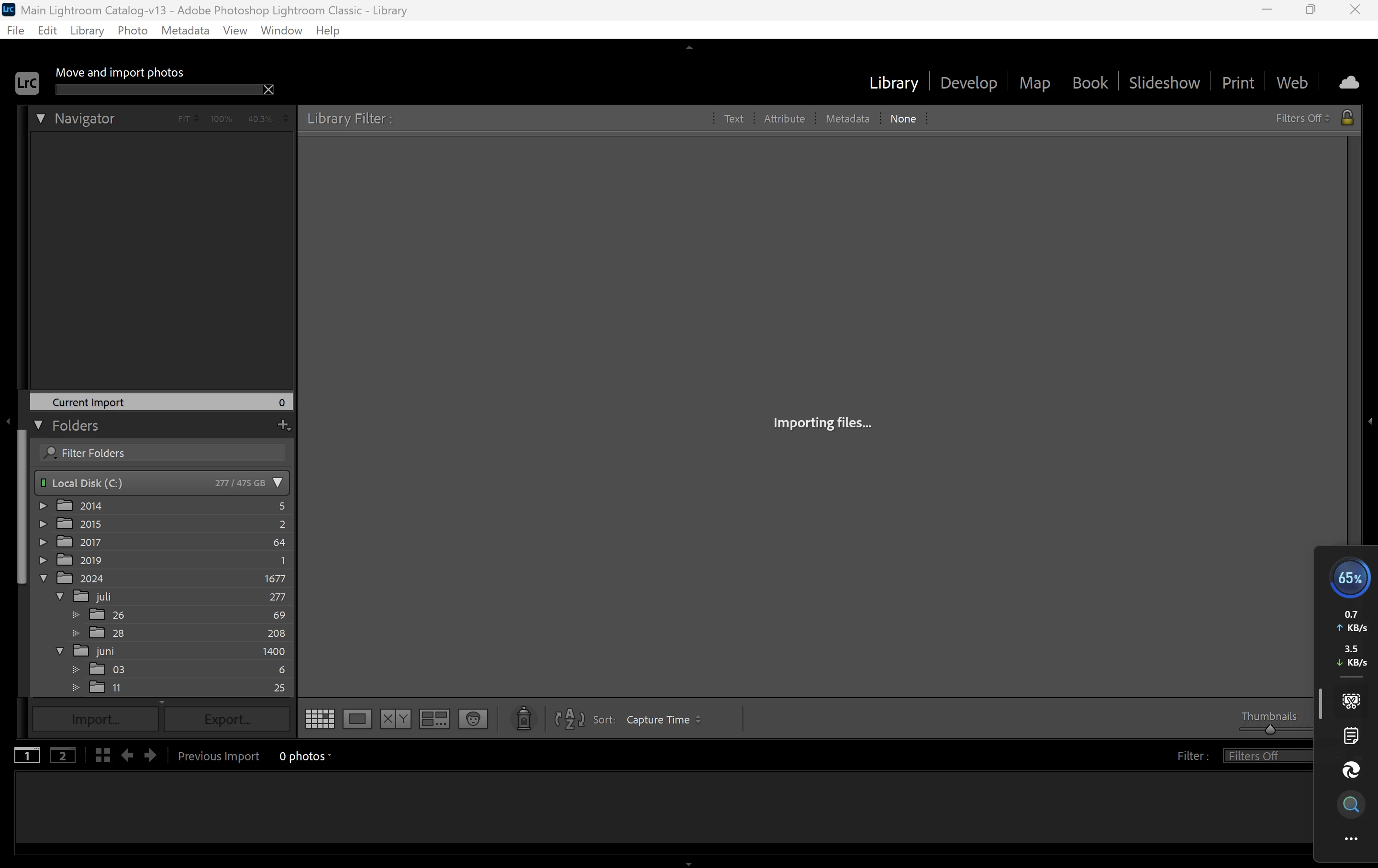Click the Attribute filter option
The height and width of the screenshot is (868, 1378).
(784, 119)
